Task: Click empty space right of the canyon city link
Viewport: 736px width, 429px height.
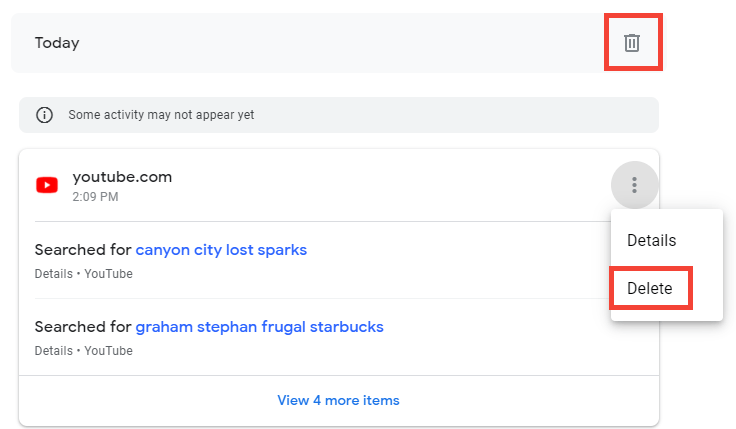Action: 450,250
